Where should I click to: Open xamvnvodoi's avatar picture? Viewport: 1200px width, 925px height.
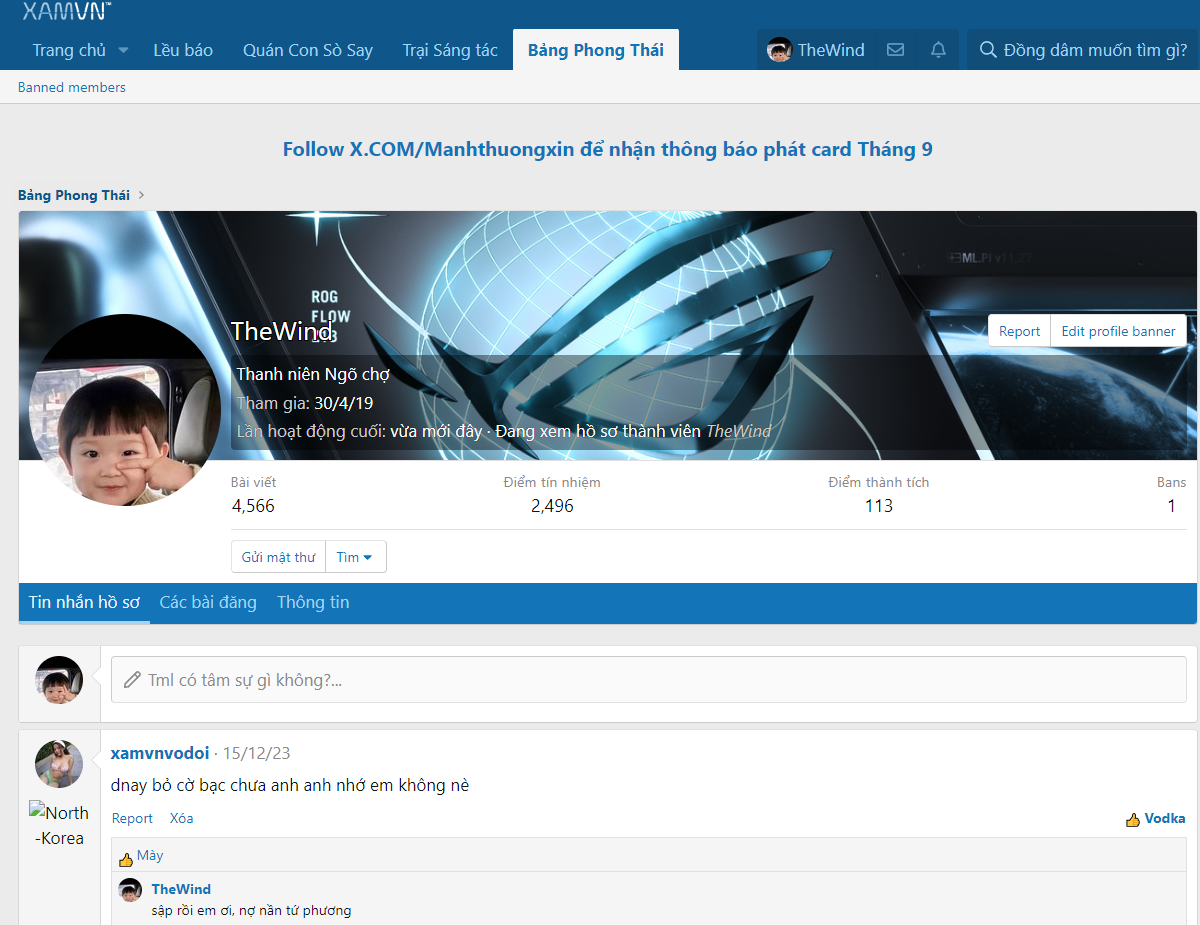click(x=59, y=765)
